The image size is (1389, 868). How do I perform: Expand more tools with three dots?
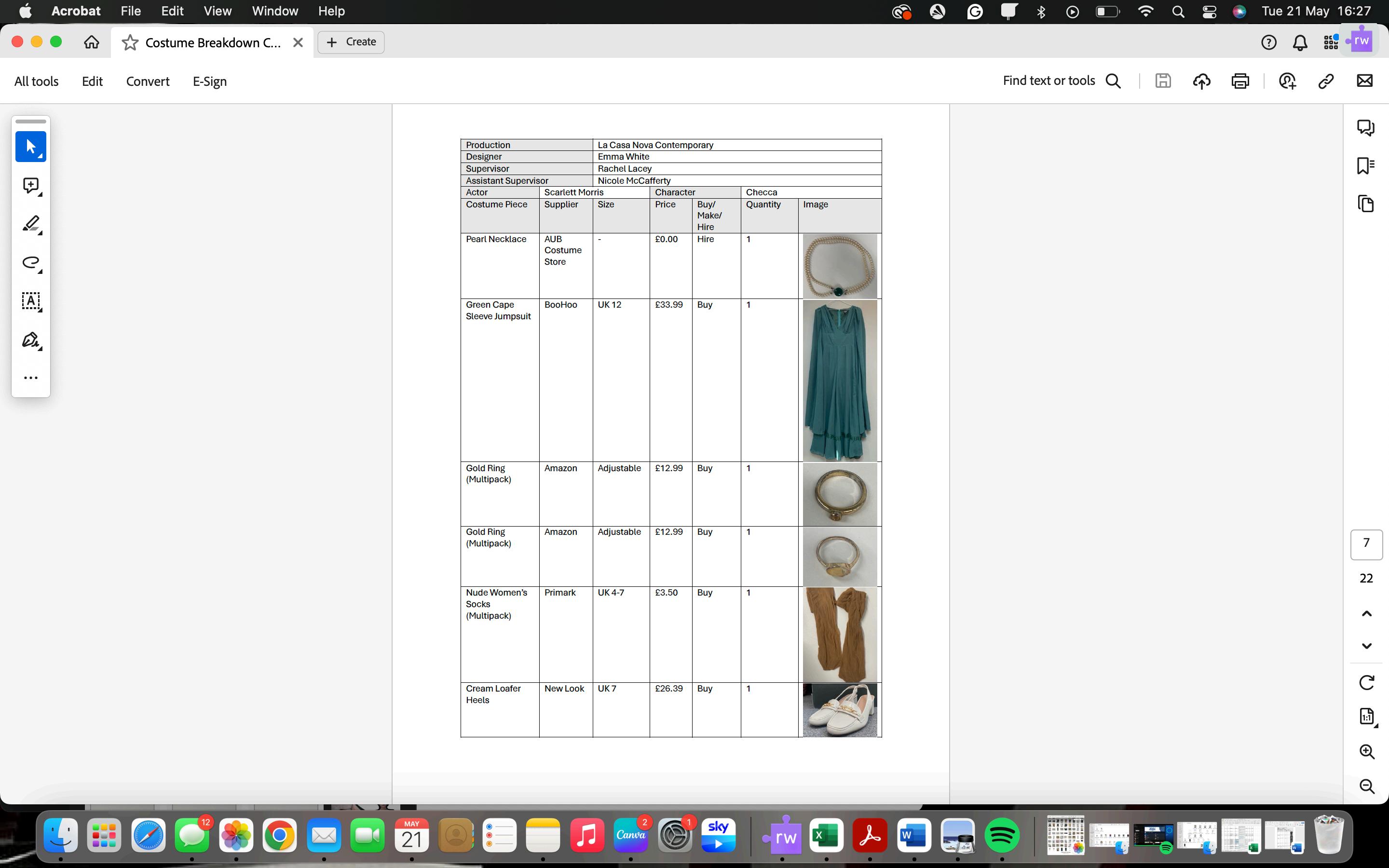[x=30, y=378]
